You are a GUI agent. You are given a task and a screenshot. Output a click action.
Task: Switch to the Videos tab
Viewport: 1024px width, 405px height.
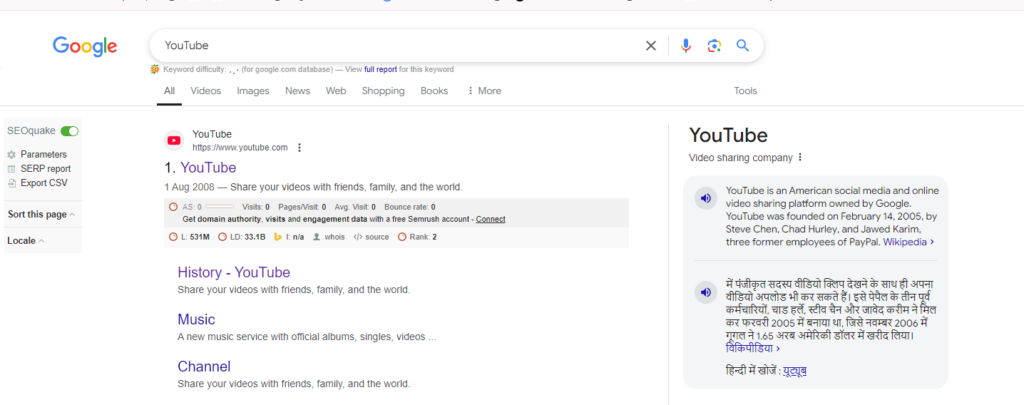206,91
